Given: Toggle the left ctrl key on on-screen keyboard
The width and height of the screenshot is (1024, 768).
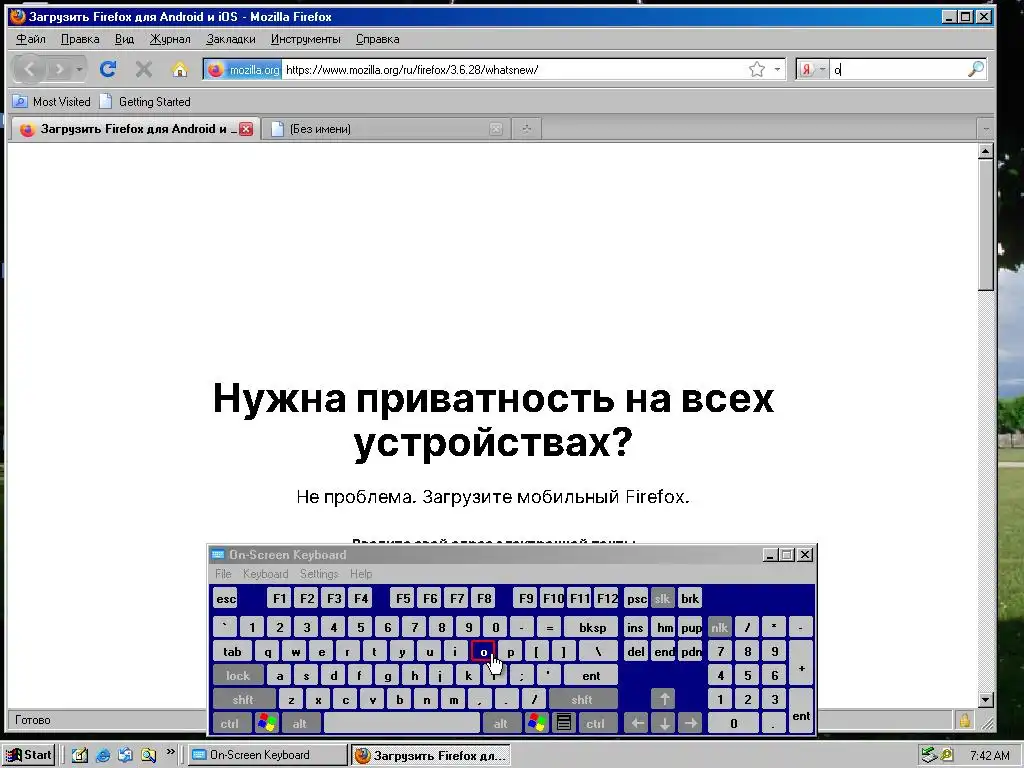Looking at the screenshot, I should point(230,724).
